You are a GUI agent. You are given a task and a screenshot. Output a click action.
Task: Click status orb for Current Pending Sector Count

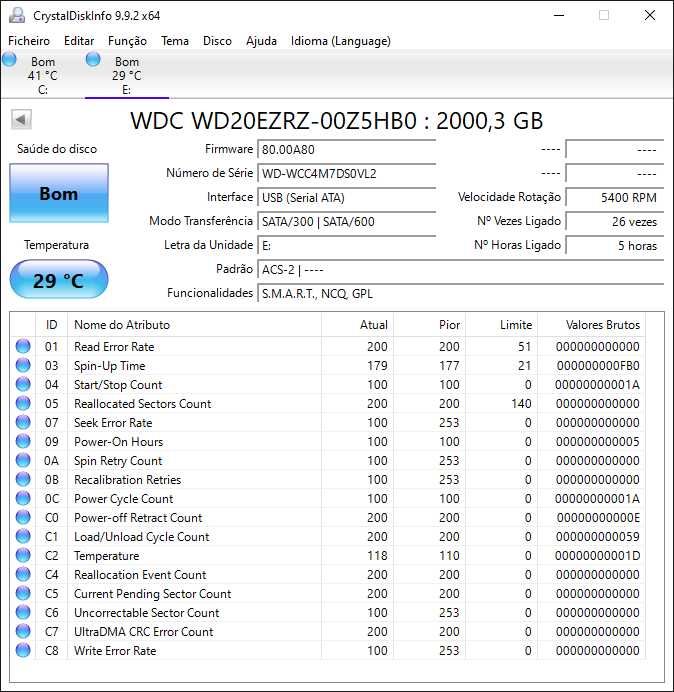click(23, 593)
